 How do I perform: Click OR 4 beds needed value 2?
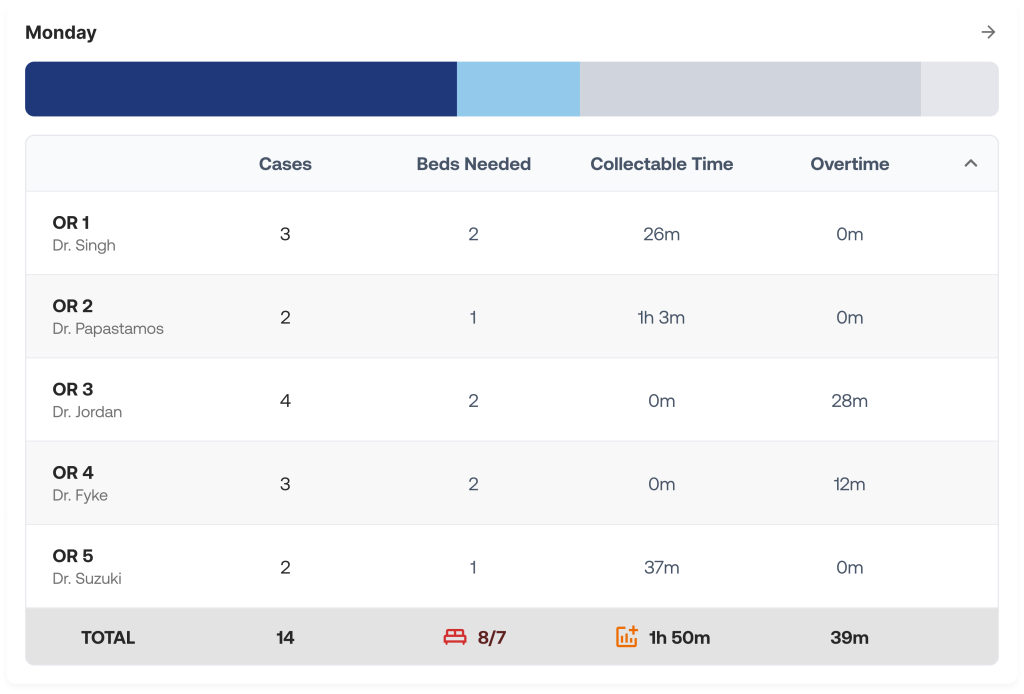coord(473,484)
